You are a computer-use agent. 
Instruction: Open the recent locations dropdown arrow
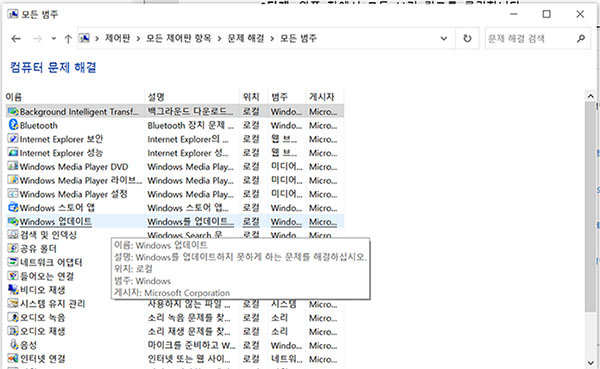click(x=54, y=38)
